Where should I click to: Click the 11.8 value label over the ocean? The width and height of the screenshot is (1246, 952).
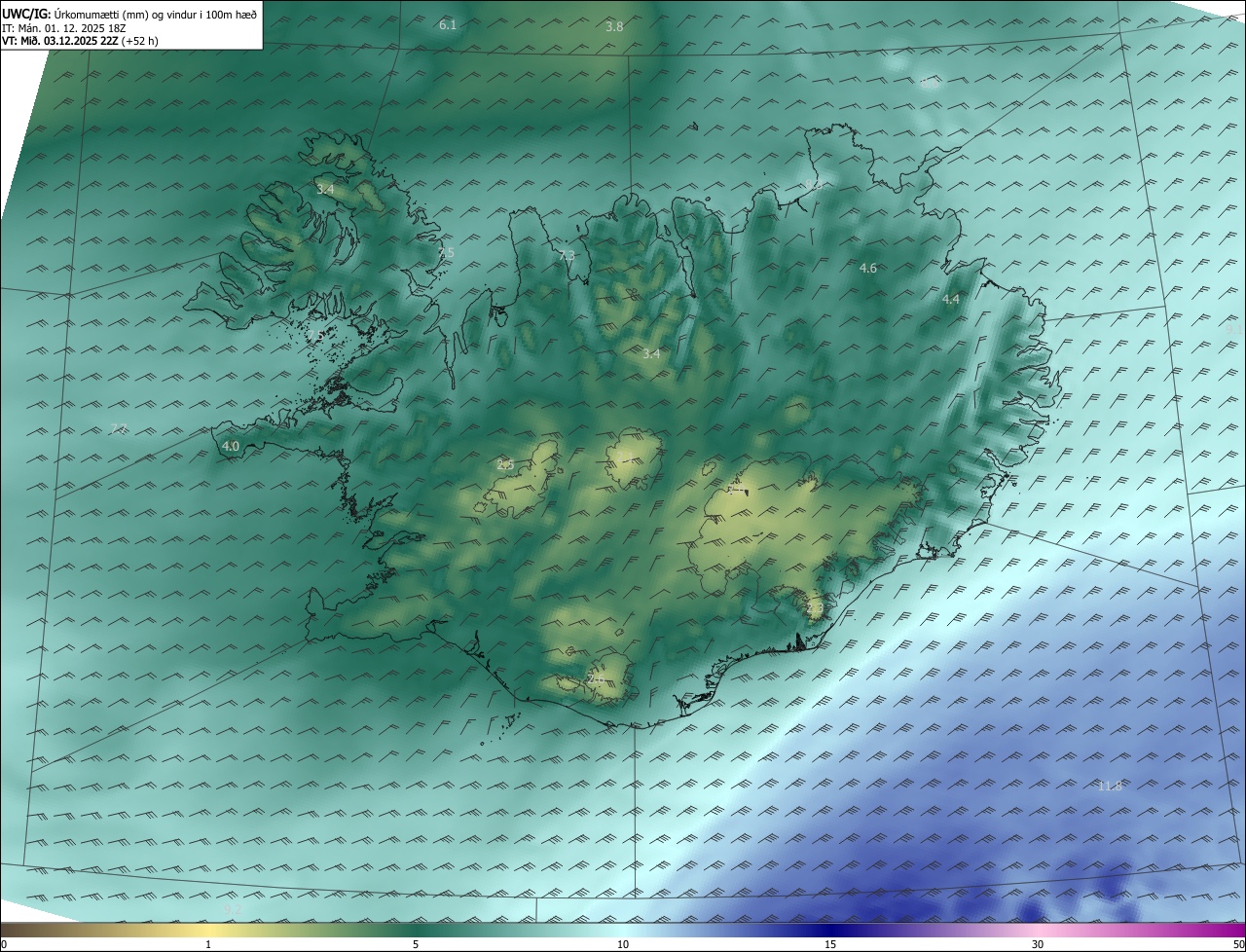click(x=1110, y=786)
